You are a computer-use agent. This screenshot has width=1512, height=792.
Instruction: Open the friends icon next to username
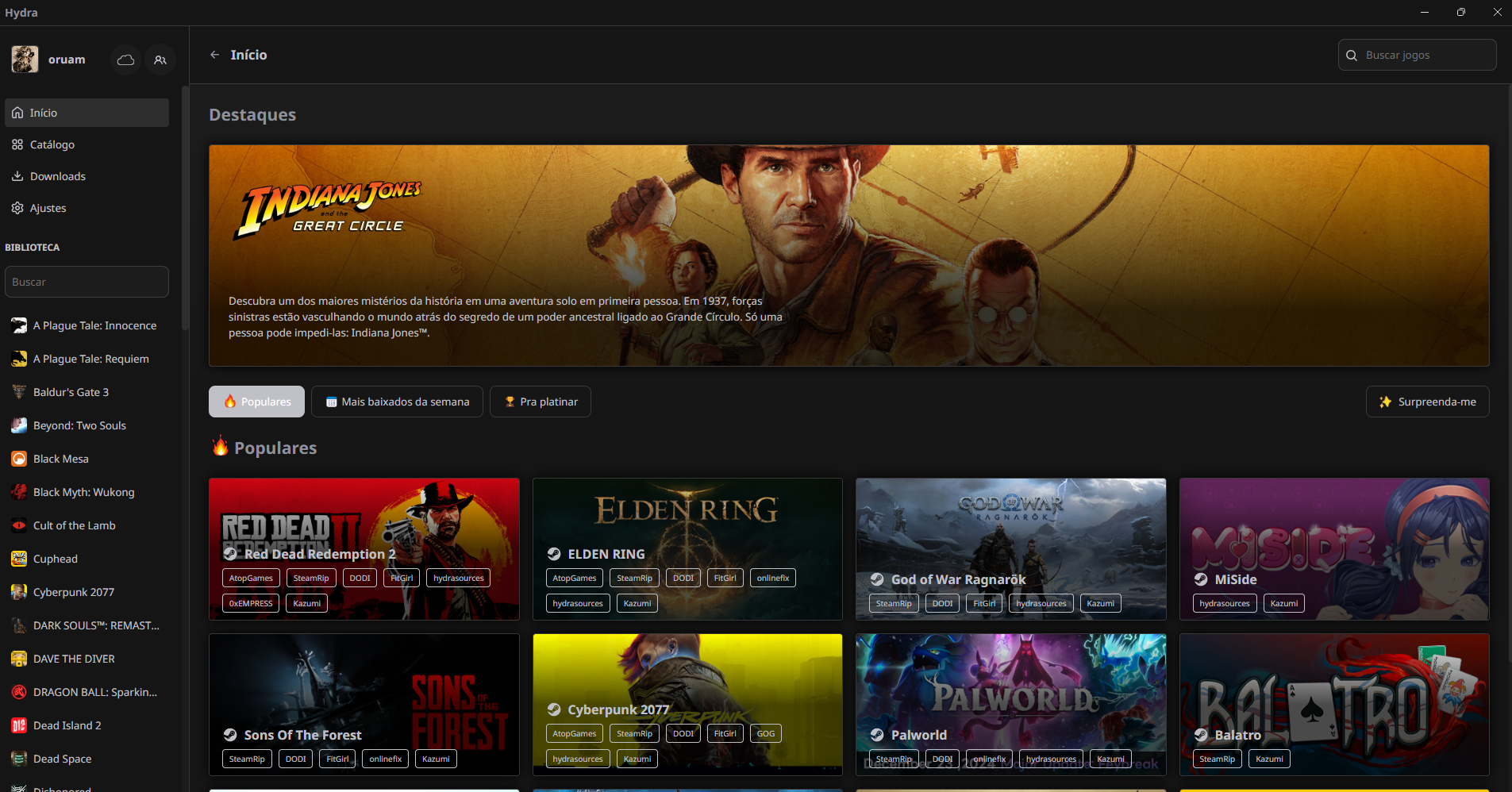click(x=160, y=60)
